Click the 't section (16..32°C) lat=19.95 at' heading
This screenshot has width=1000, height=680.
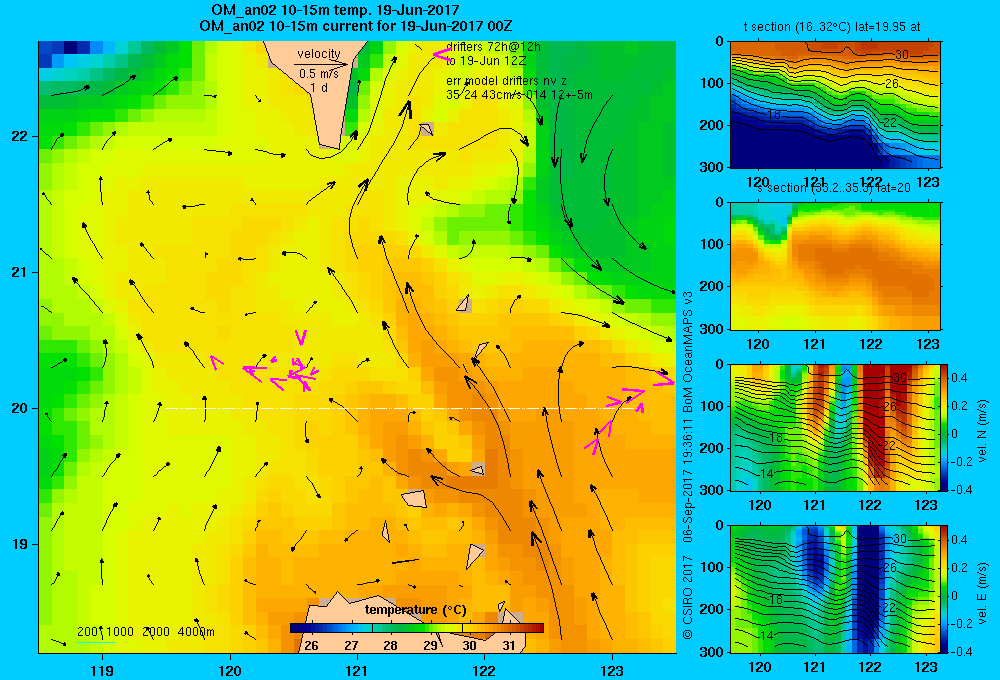pyautogui.click(x=832, y=27)
